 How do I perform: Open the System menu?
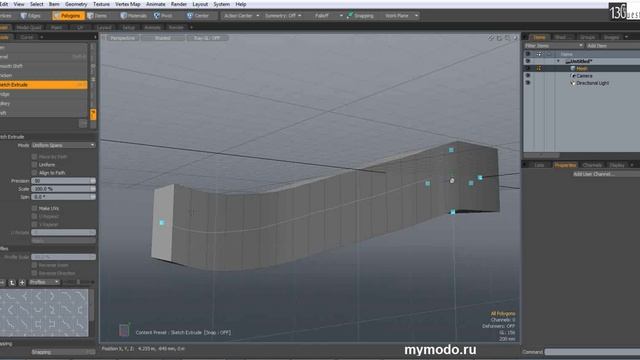coord(221,4)
